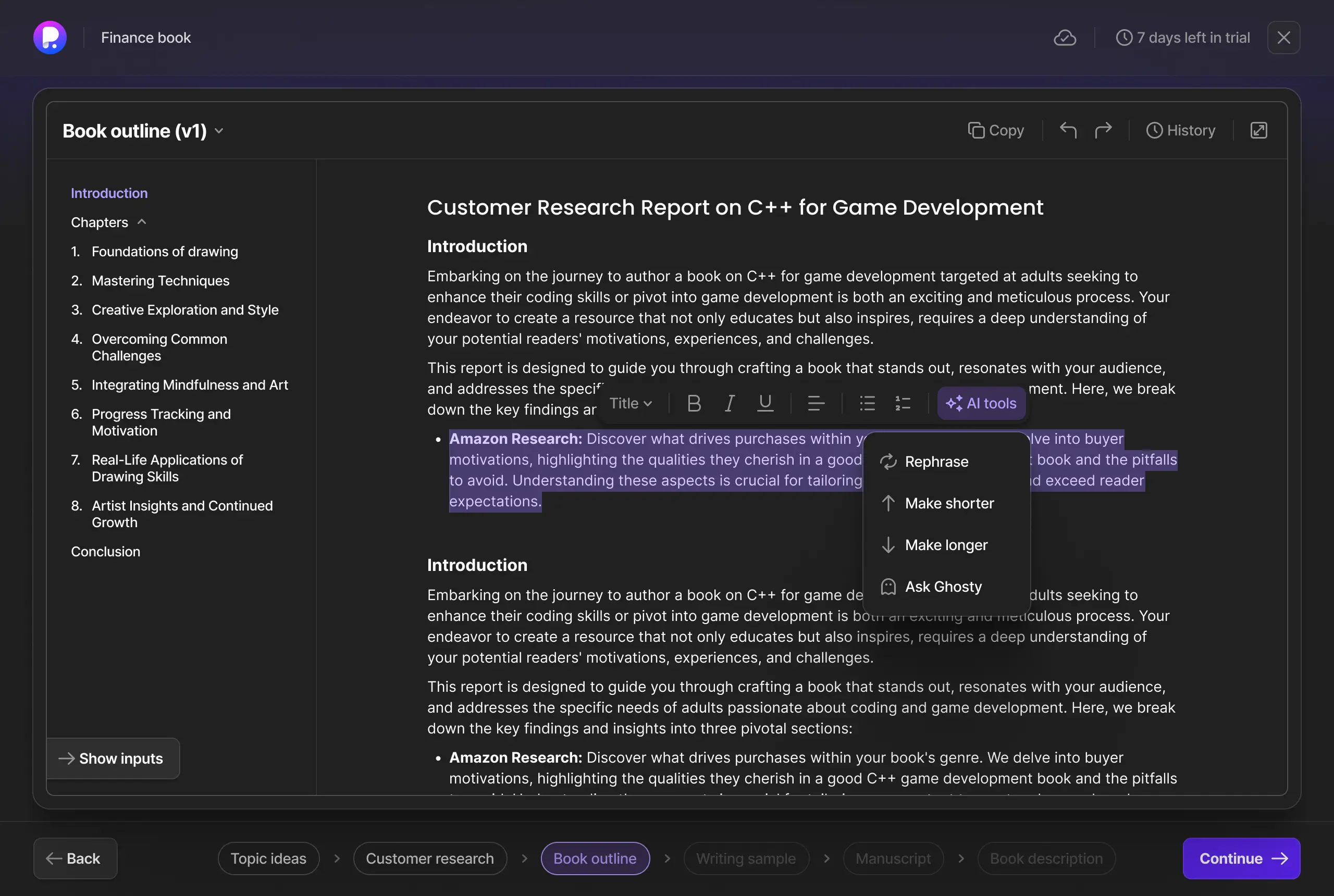Choose Make longer from AI tools

(x=946, y=545)
